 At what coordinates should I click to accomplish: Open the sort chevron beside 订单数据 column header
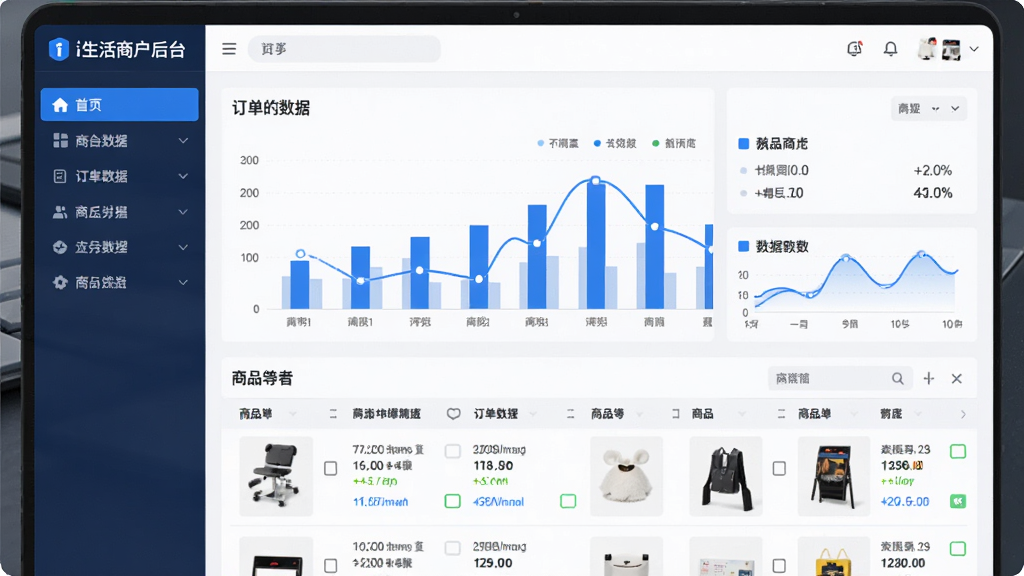click(534, 414)
